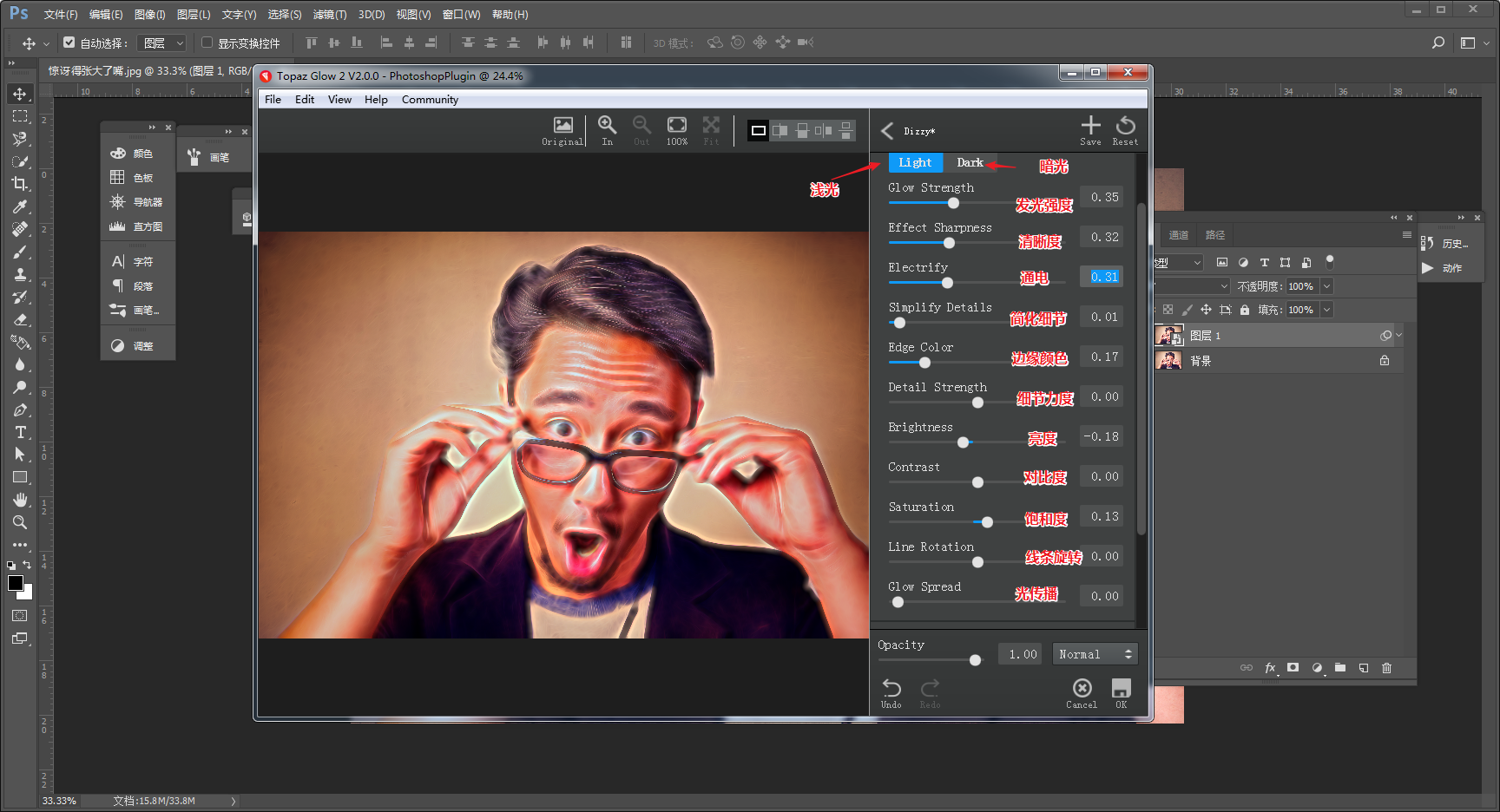
Task: Select the Hand tool
Action: [20, 500]
